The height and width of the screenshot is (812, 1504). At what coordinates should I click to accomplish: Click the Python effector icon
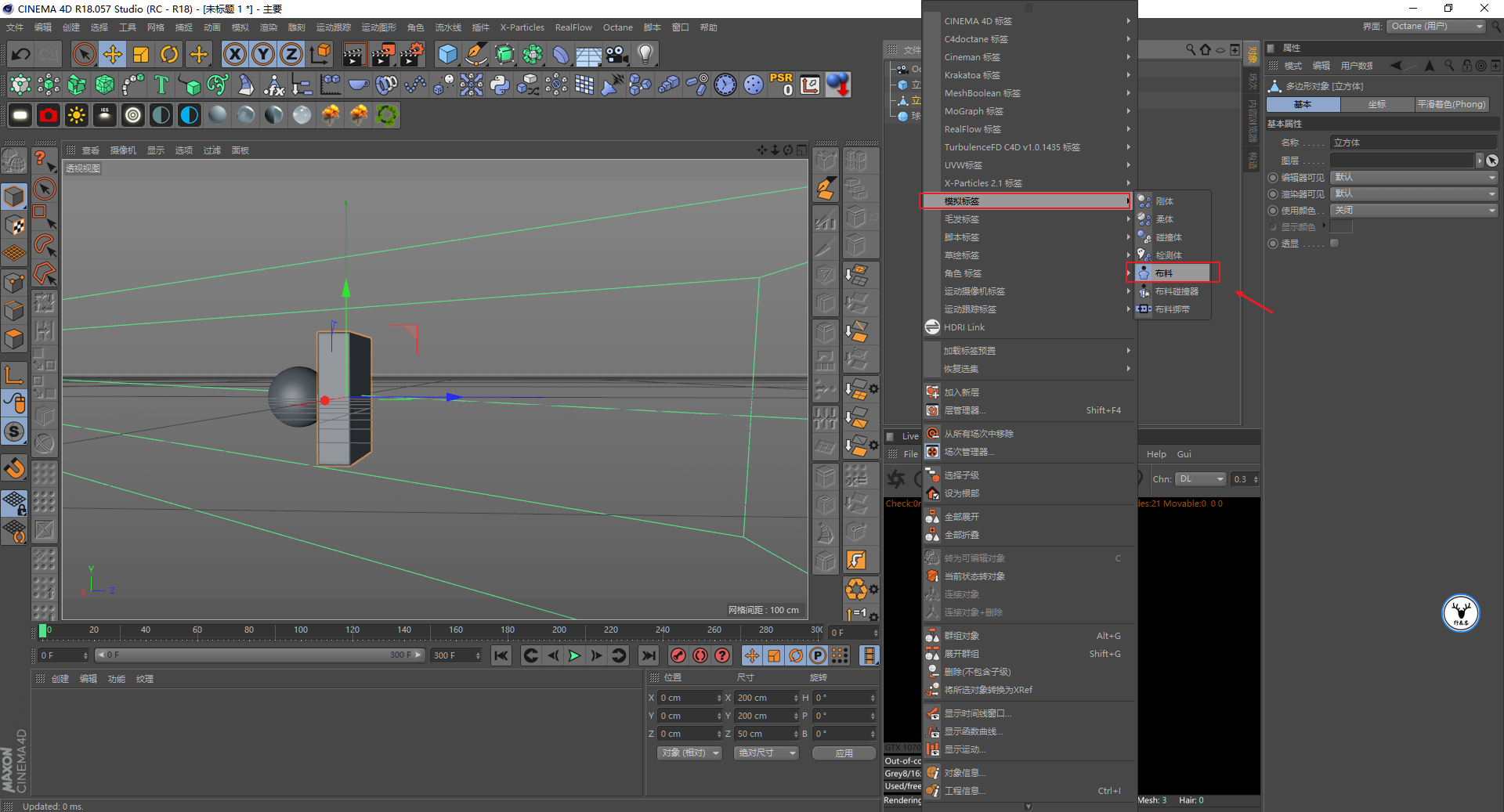pyautogui.click(x=500, y=85)
